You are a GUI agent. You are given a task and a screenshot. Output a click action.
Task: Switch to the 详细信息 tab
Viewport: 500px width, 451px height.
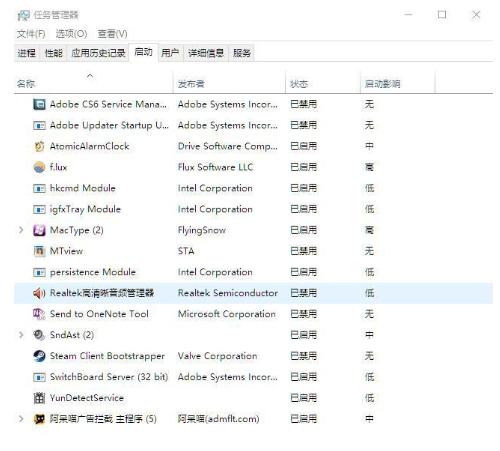pos(206,53)
